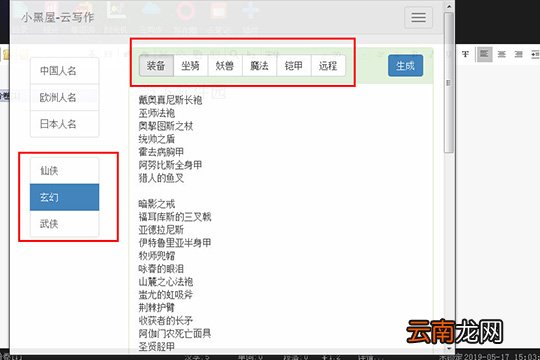Click strikethrough T icon in background editor
540x360 pixels.
click(466, 54)
